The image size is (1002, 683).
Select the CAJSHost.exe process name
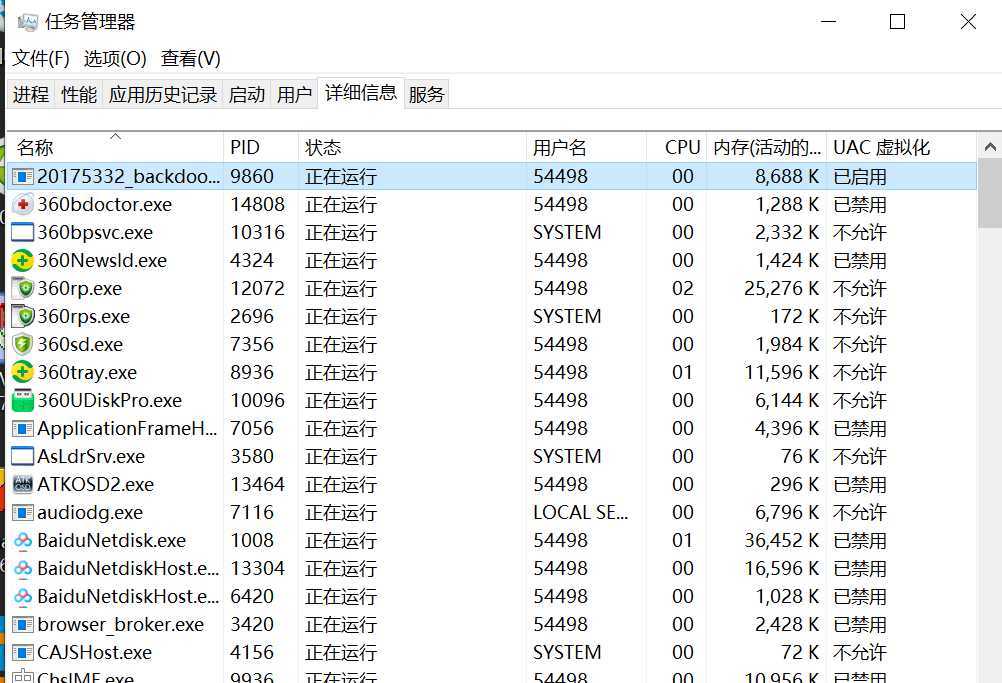(95, 652)
